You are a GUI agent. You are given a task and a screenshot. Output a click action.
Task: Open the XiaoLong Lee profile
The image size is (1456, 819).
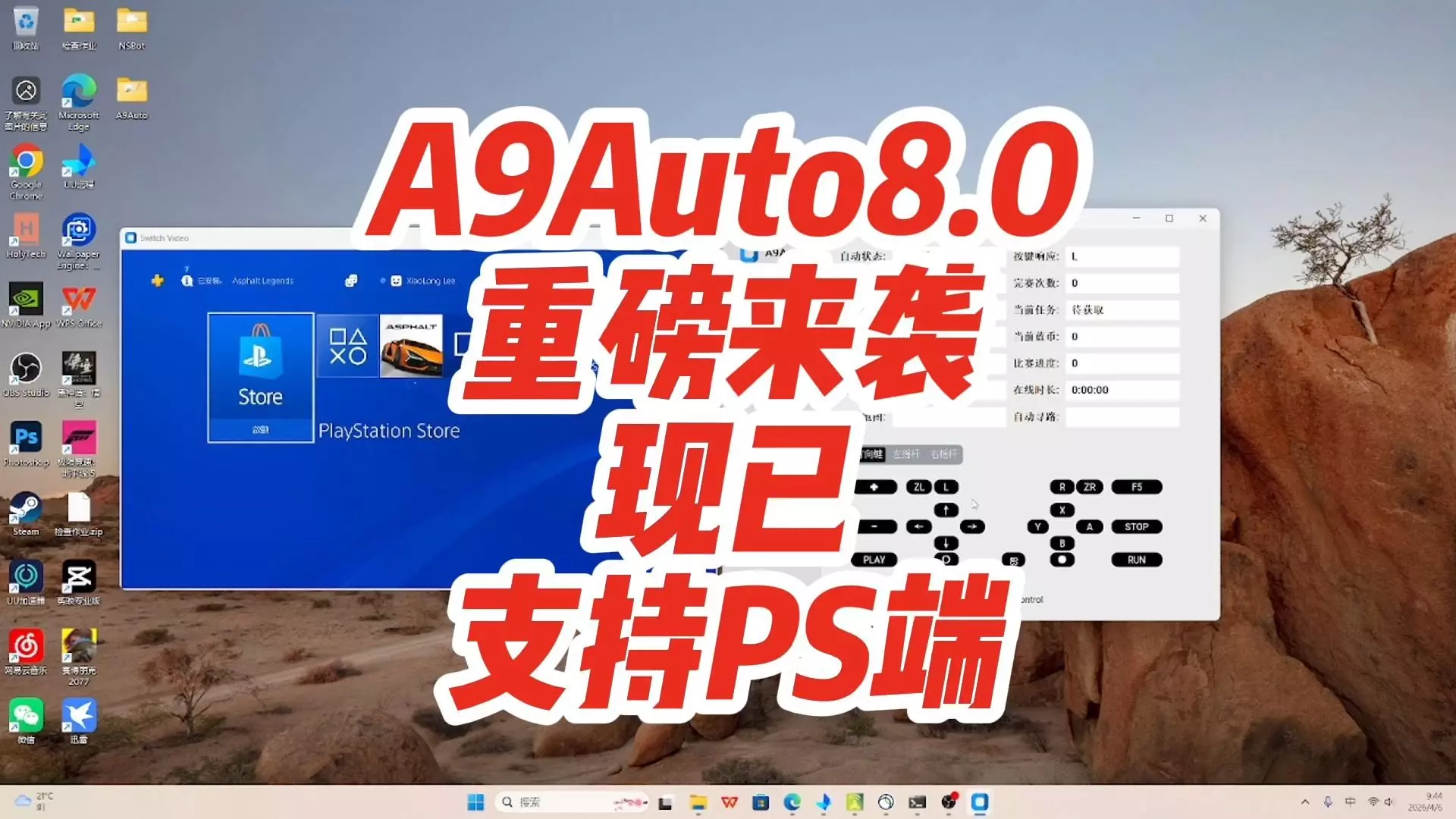[423, 281]
